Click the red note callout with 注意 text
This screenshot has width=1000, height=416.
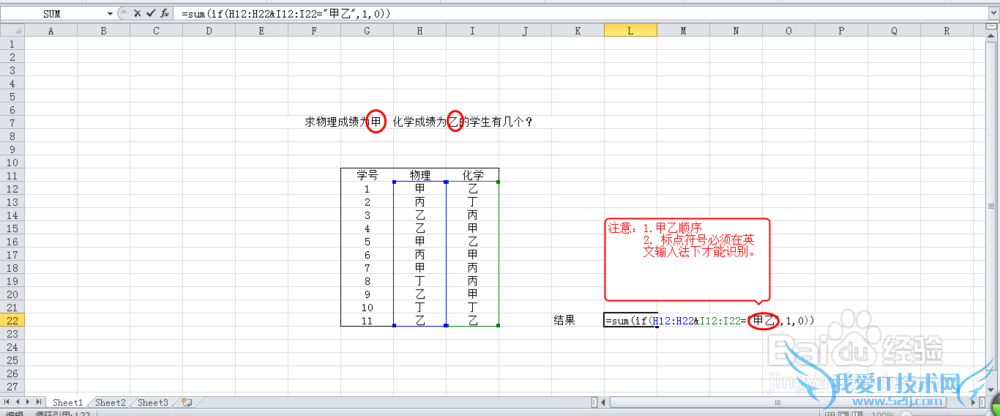click(x=688, y=258)
